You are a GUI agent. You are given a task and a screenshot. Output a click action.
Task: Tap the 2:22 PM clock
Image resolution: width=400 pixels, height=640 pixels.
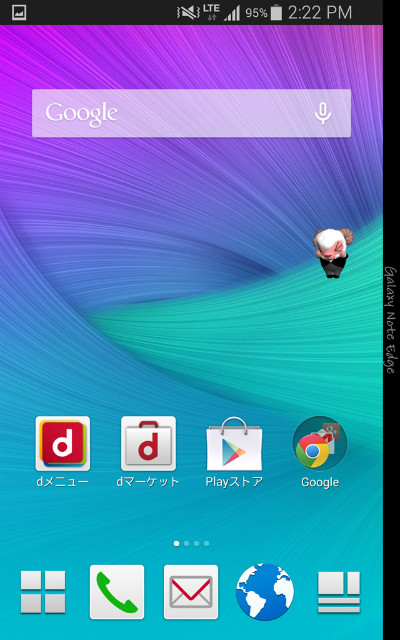(x=320, y=13)
